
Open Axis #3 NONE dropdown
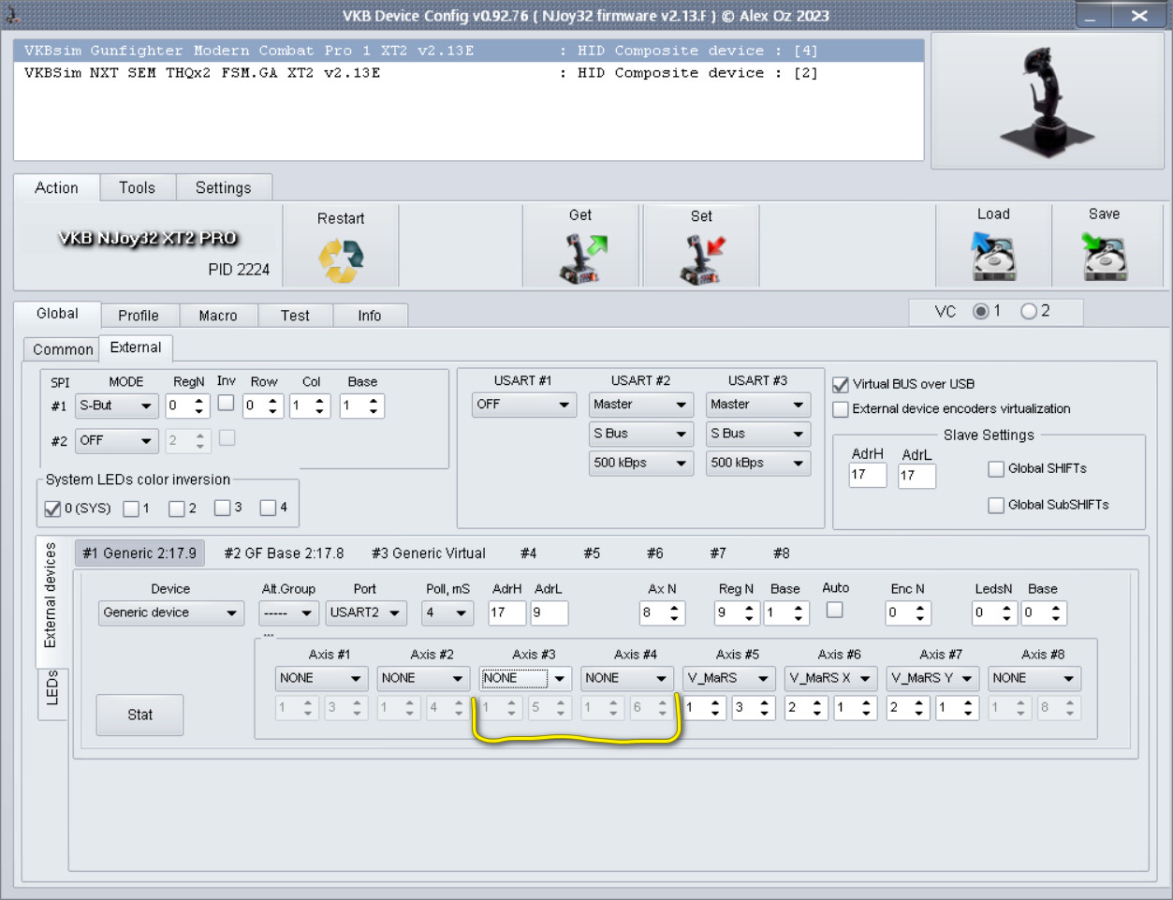click(x=525, y=678)
